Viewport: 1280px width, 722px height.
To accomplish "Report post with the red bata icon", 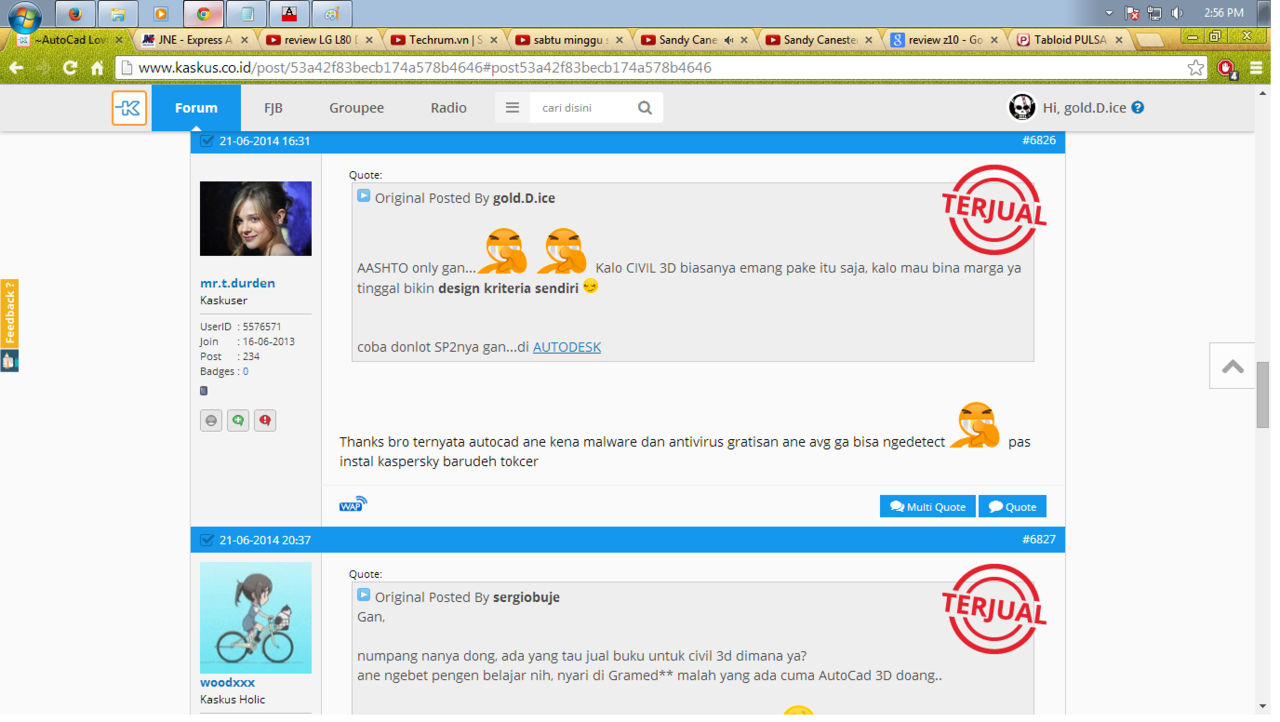I will (x=265, y=420).
